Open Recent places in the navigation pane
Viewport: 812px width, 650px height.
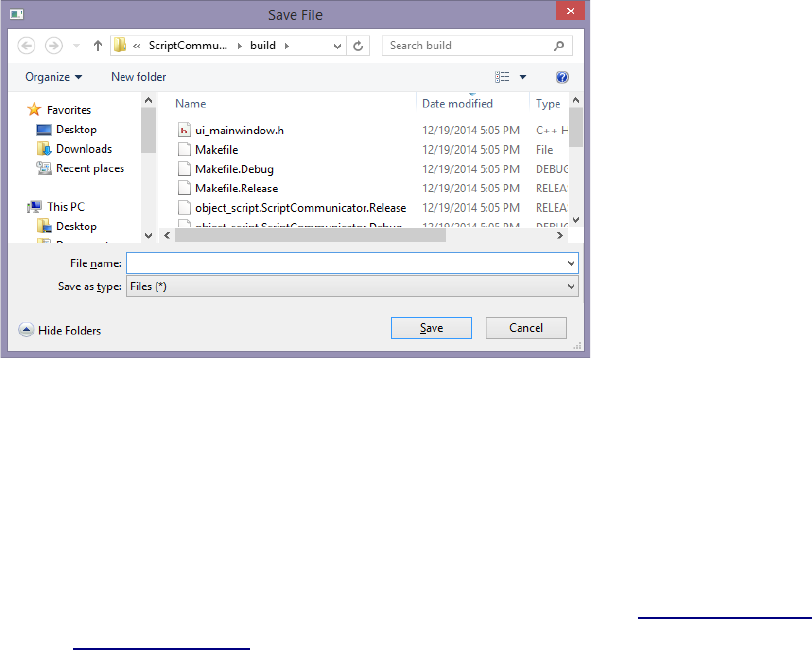click(90, 168)
